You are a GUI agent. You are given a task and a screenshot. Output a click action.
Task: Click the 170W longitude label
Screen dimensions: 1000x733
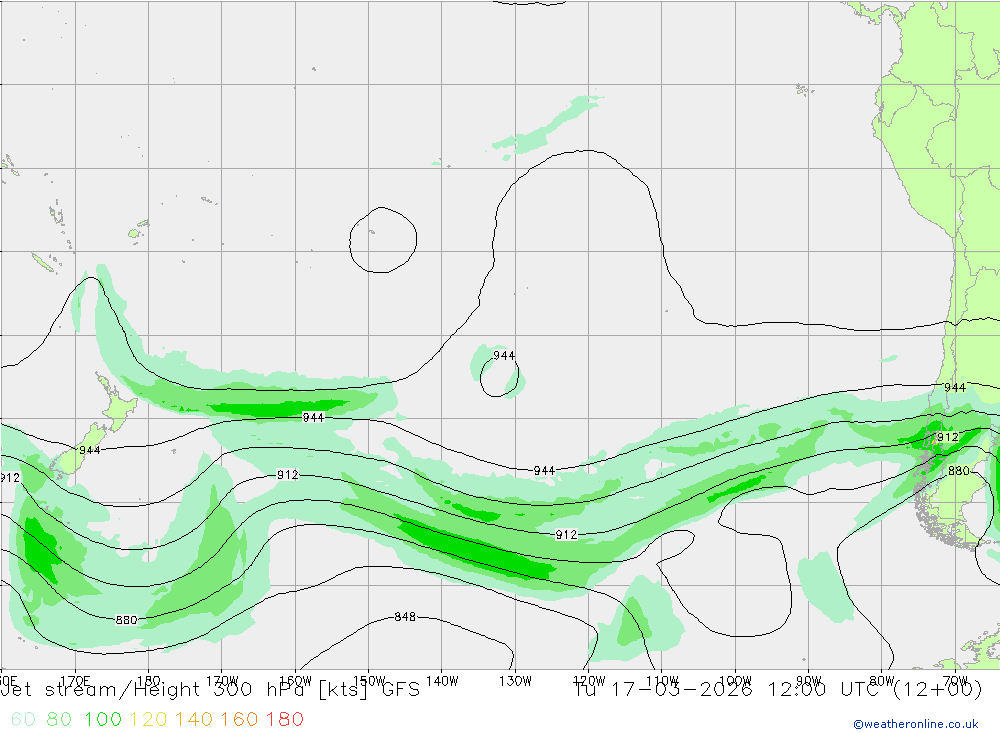pyautogui.click(x=222, y=681)
